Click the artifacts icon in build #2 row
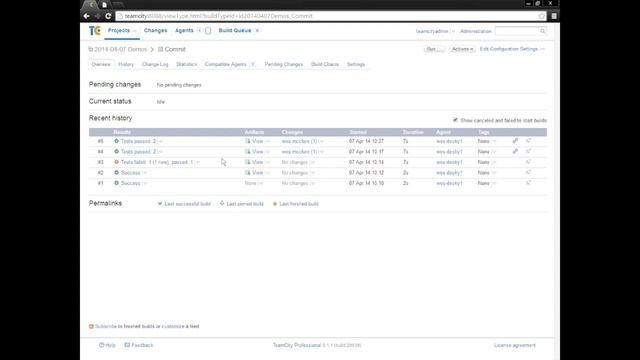This screenshot has width=640, height=360. click(x=247, y=173)
